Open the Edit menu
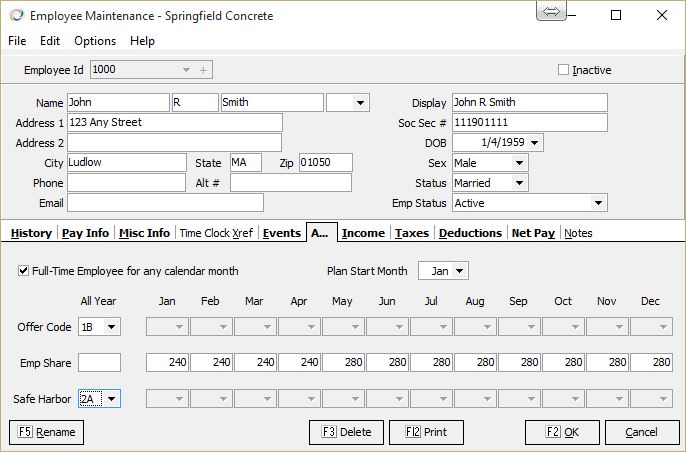The width and height of the screenshot is (686, 452). point(50,41)
